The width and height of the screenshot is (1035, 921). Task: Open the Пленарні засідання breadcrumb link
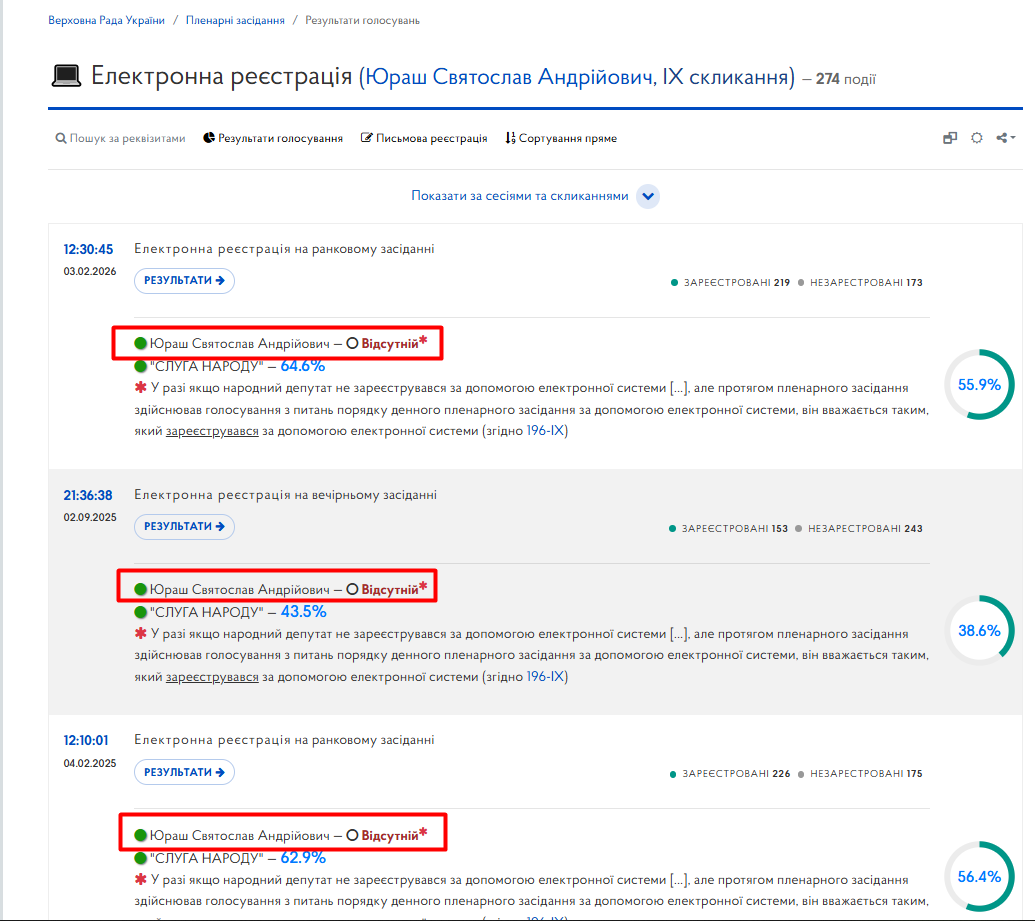coord(235,20)
